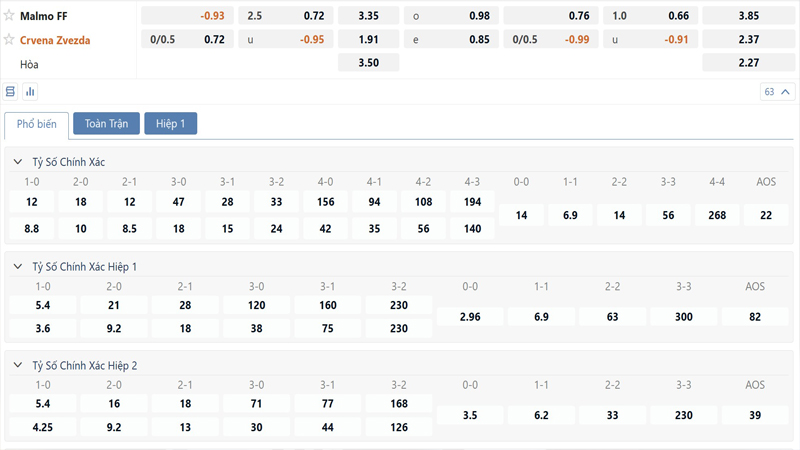Viewport: 800px width, 450px height.
Task: Choose the 0-0 correct score odds 14
Action: point(521,215)
